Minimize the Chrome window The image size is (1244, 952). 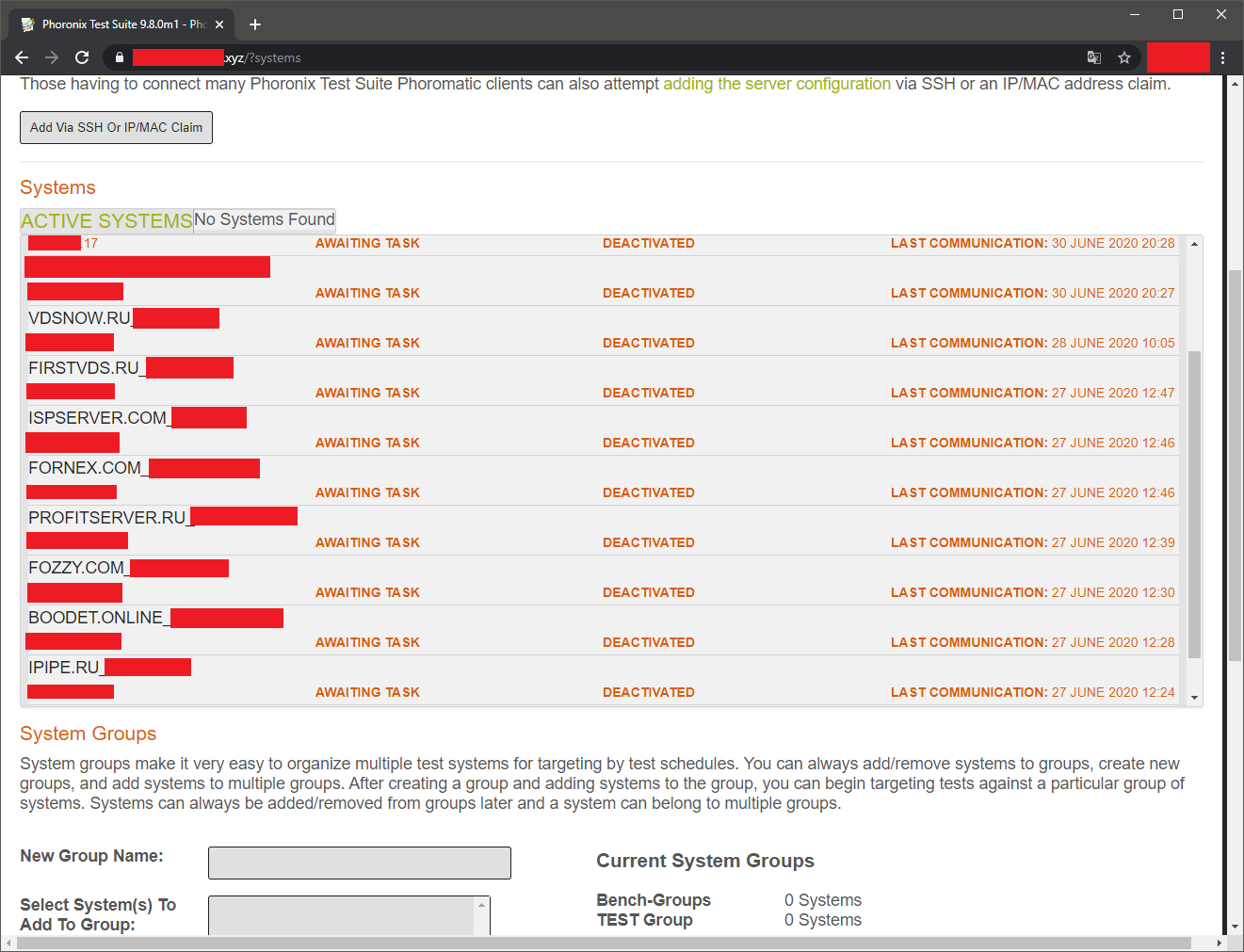1135,14
